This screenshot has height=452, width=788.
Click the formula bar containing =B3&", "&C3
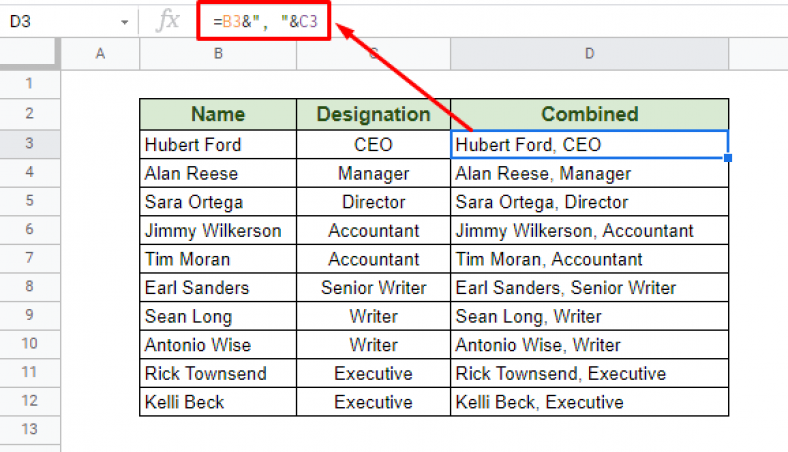click(264, 21)
